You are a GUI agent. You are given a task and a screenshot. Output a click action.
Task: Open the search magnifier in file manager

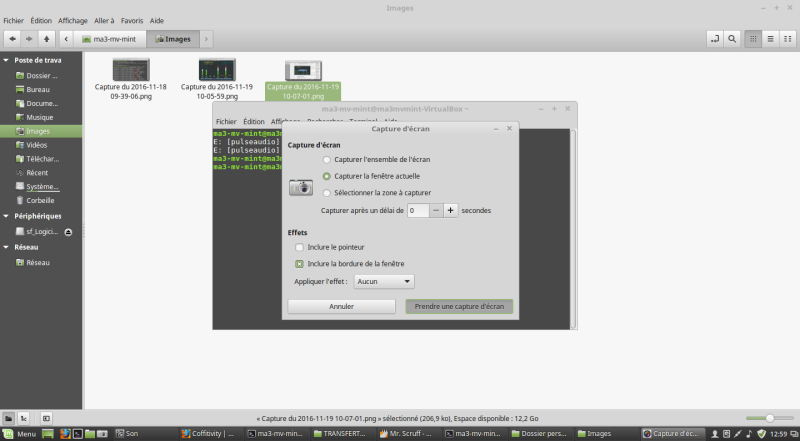pos(732,39)
